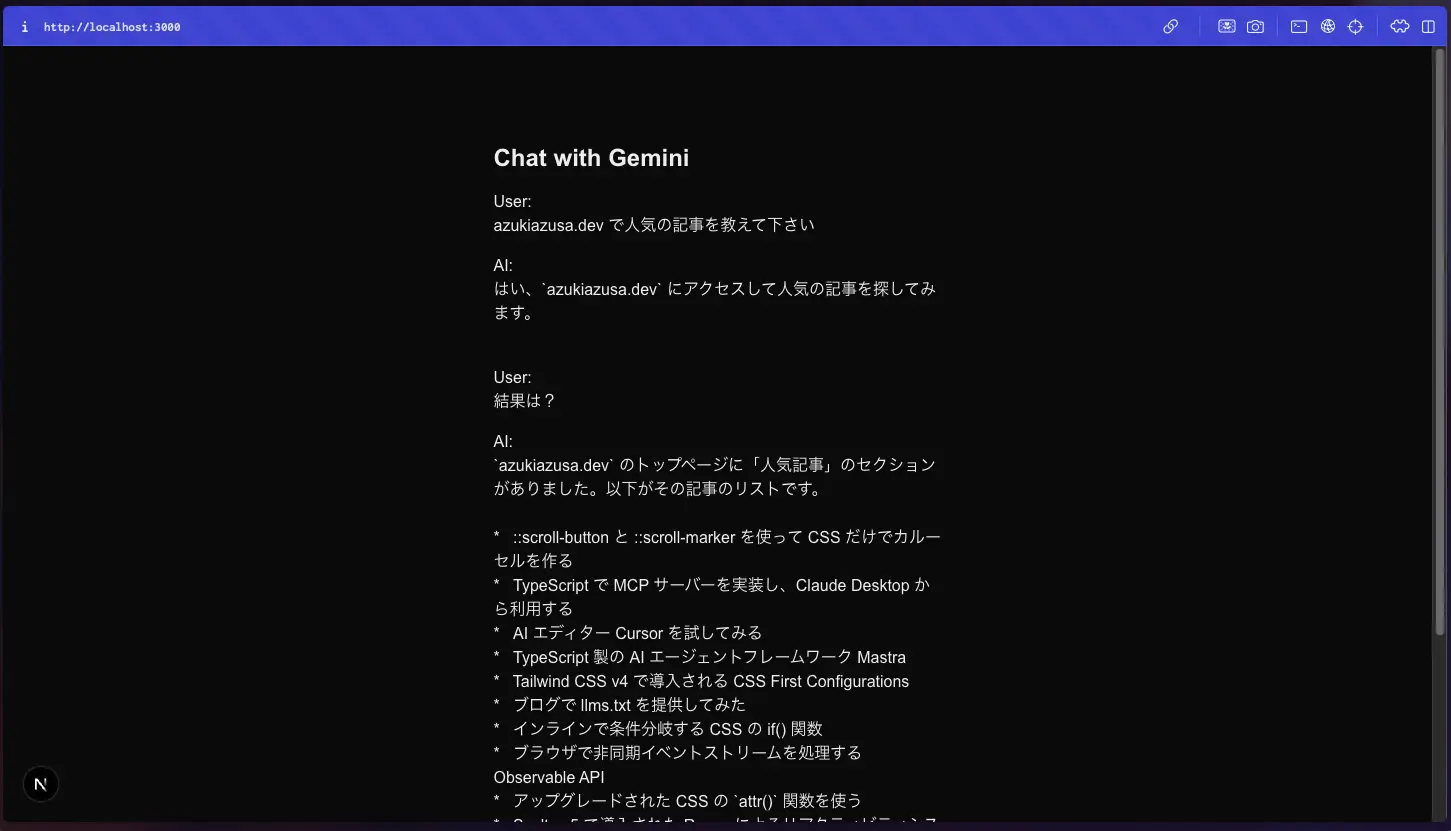Click the info icon beside the URL
The image size is (1451, 831).
pos(24,26)
